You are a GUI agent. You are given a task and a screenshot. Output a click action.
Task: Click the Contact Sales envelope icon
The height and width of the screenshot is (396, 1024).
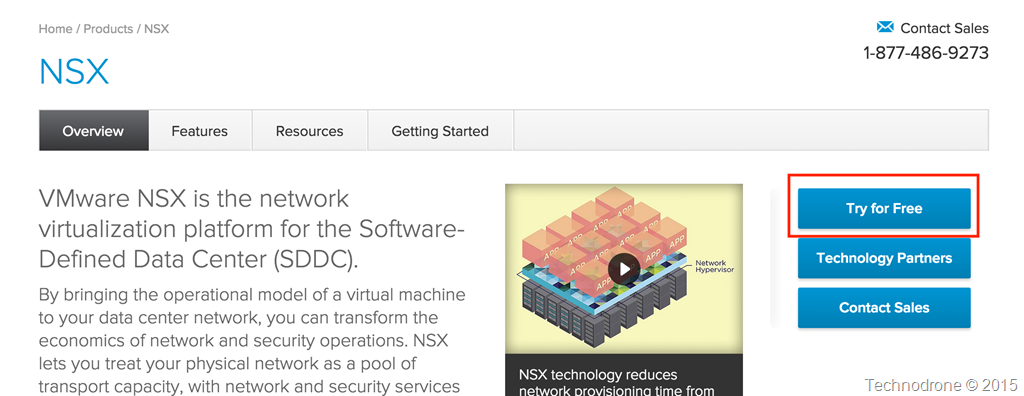coord(885,27)
